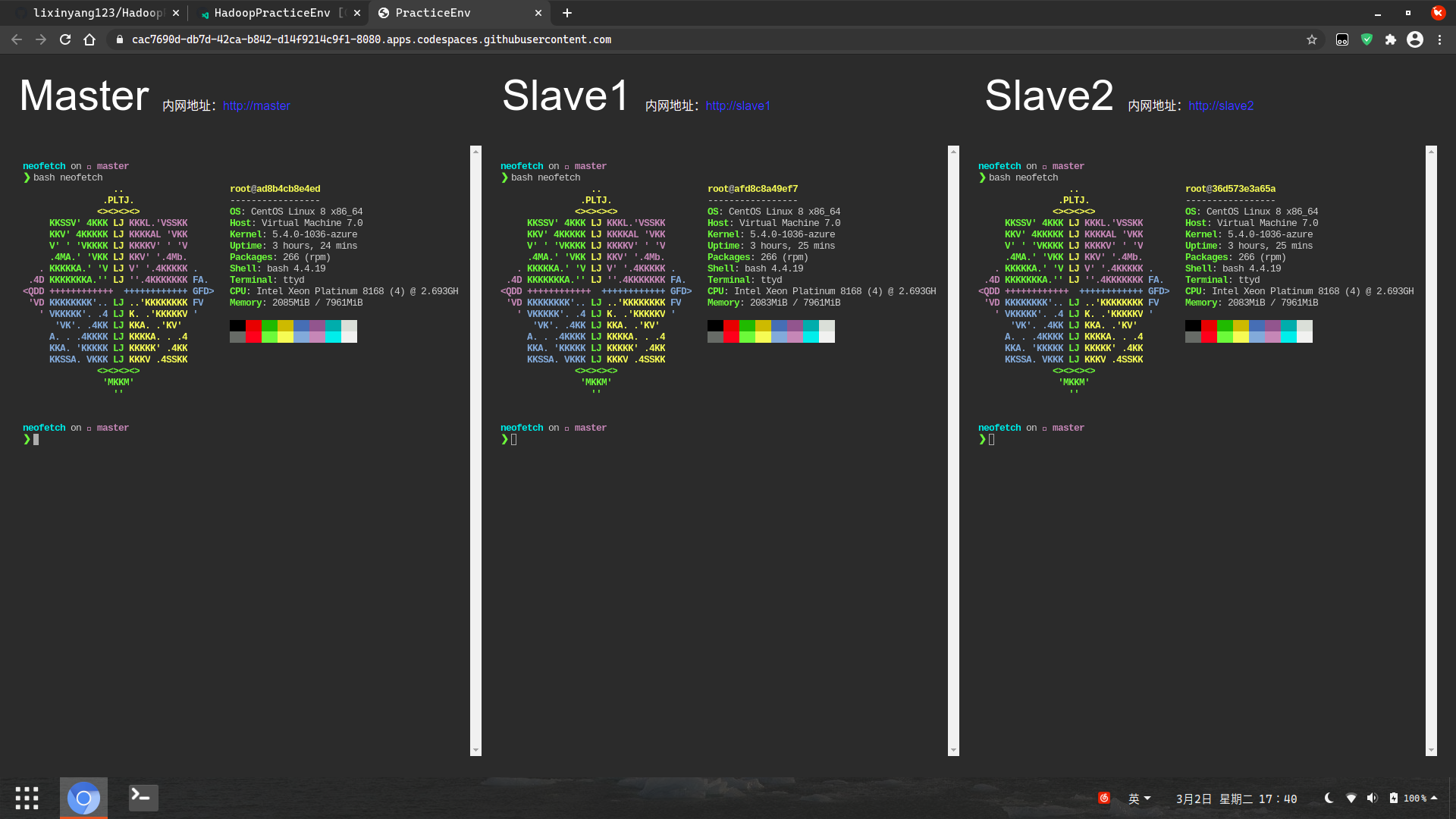Close the HadoopPracticeEnv tab
This screenshot has width=1456, height=819.
[357, 13]
